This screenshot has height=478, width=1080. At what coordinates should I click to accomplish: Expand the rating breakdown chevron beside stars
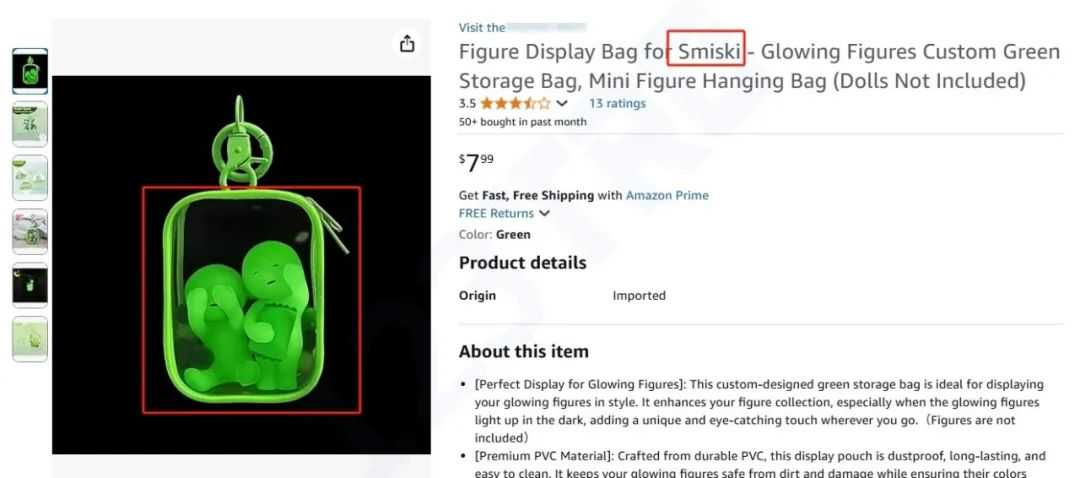pyautogui.click(x=562, y=104)
